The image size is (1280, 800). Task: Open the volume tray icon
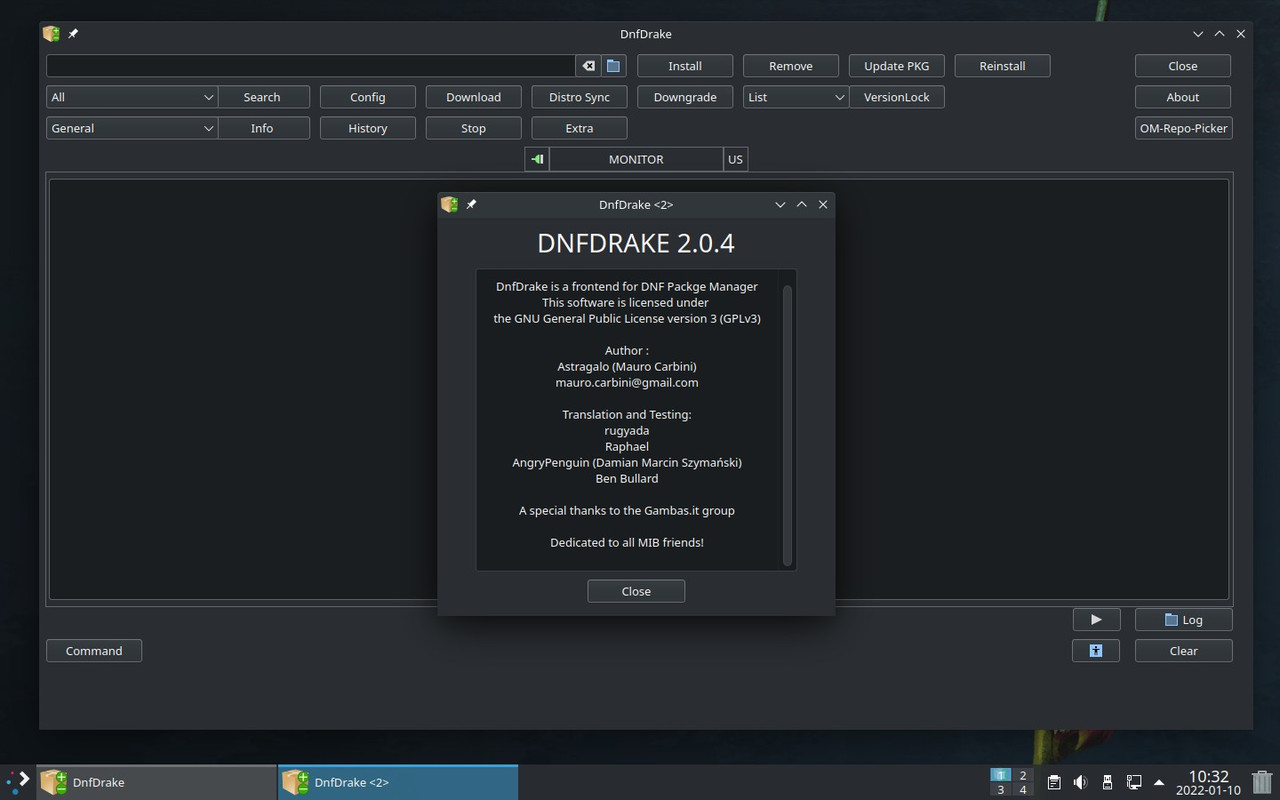(x=1080, y=782)
